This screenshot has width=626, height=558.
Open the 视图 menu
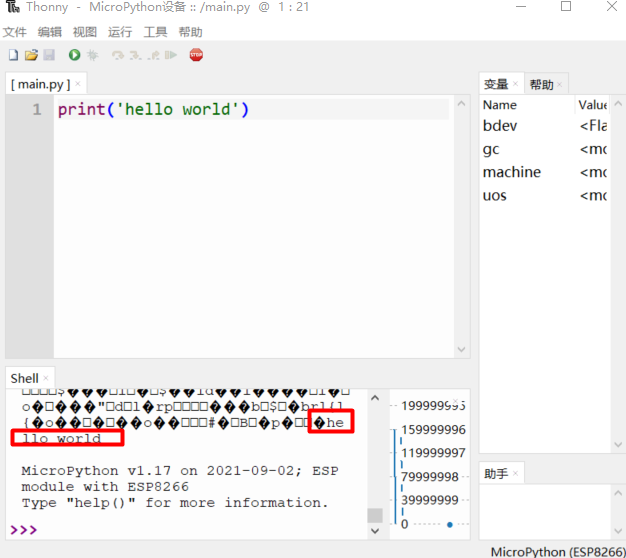click(85, 32)
